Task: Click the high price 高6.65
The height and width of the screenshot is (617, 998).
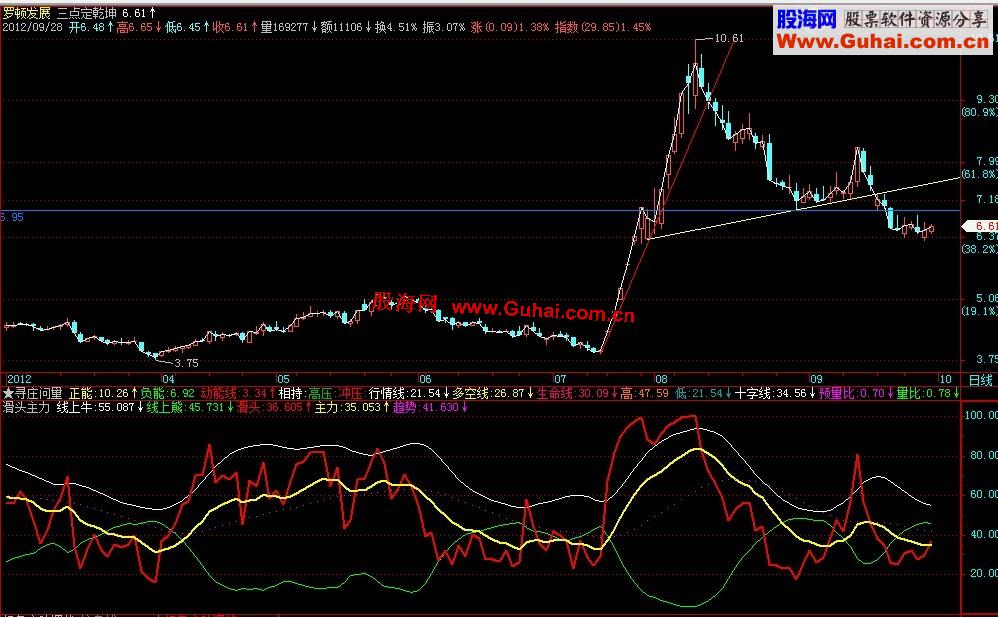Action: point(134,27)
